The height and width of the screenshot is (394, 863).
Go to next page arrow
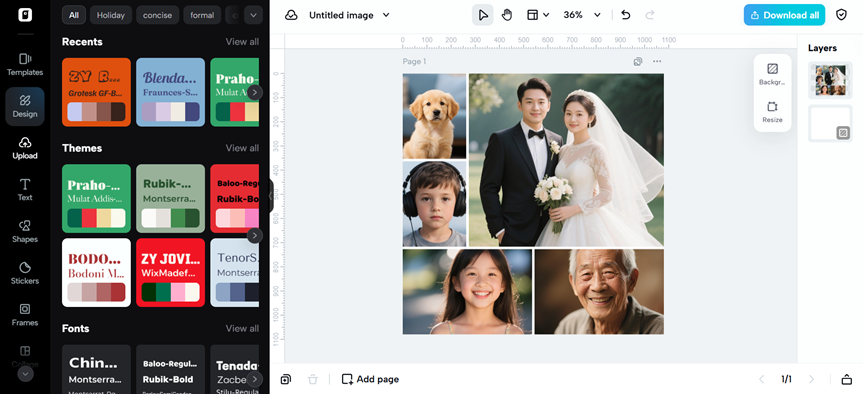[x=811, y=379]
